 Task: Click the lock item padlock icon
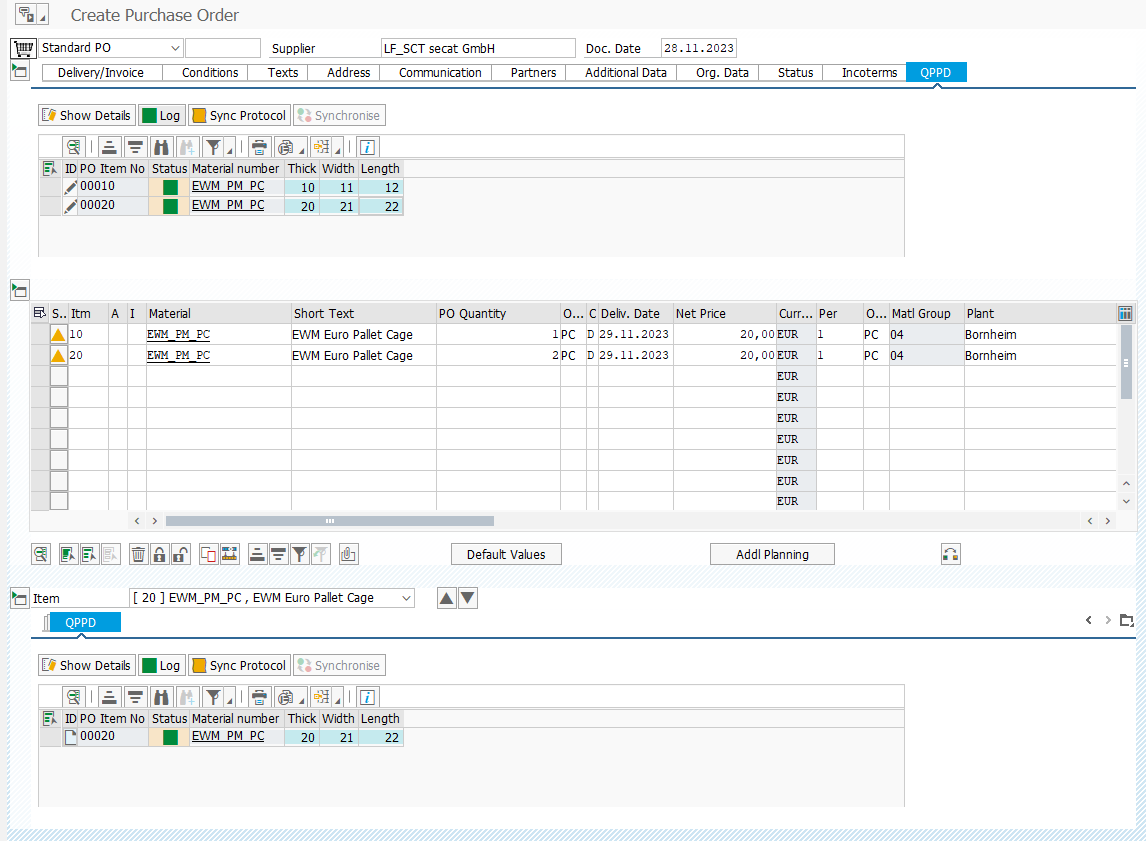tap(159, 554)
